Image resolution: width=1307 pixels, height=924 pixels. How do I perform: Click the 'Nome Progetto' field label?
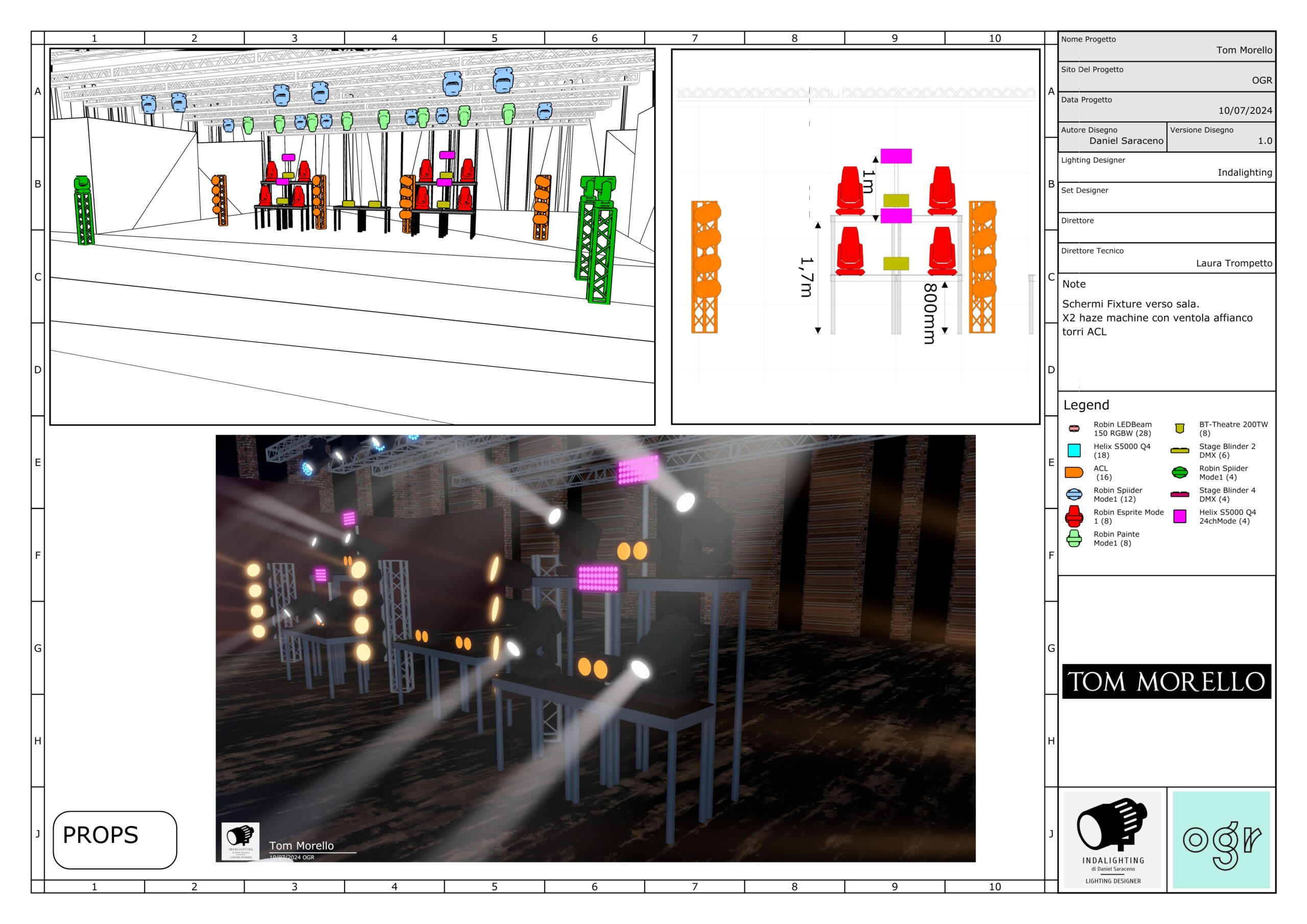[1088, 39]
